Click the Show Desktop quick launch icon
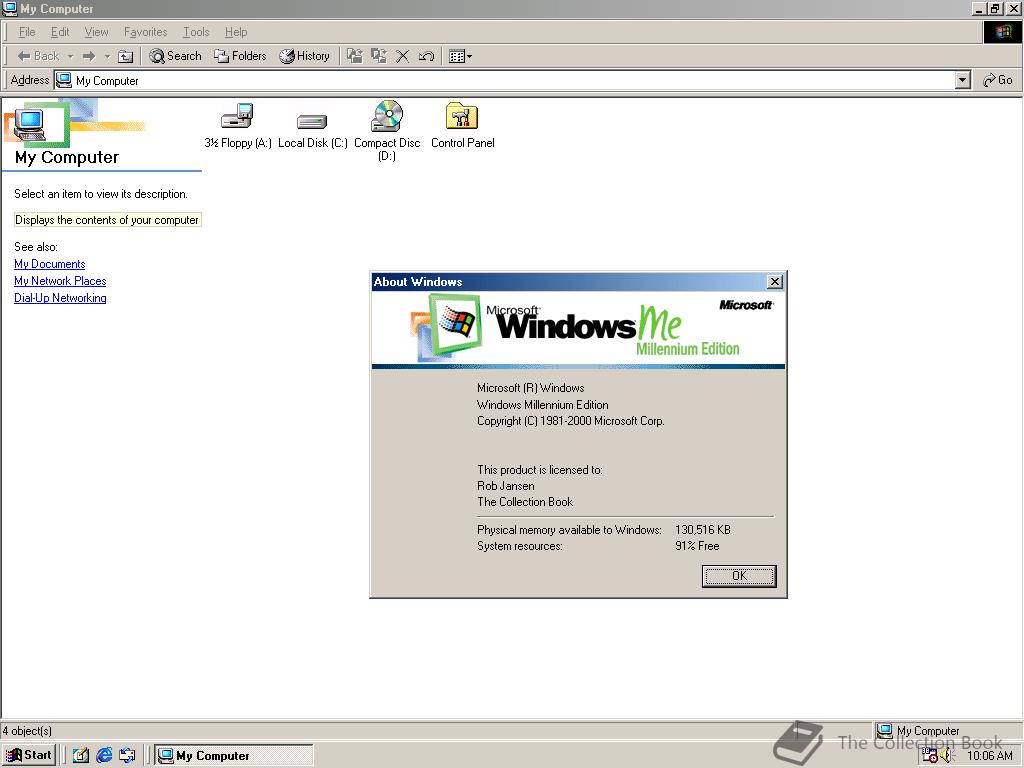 tap(80, 756)
